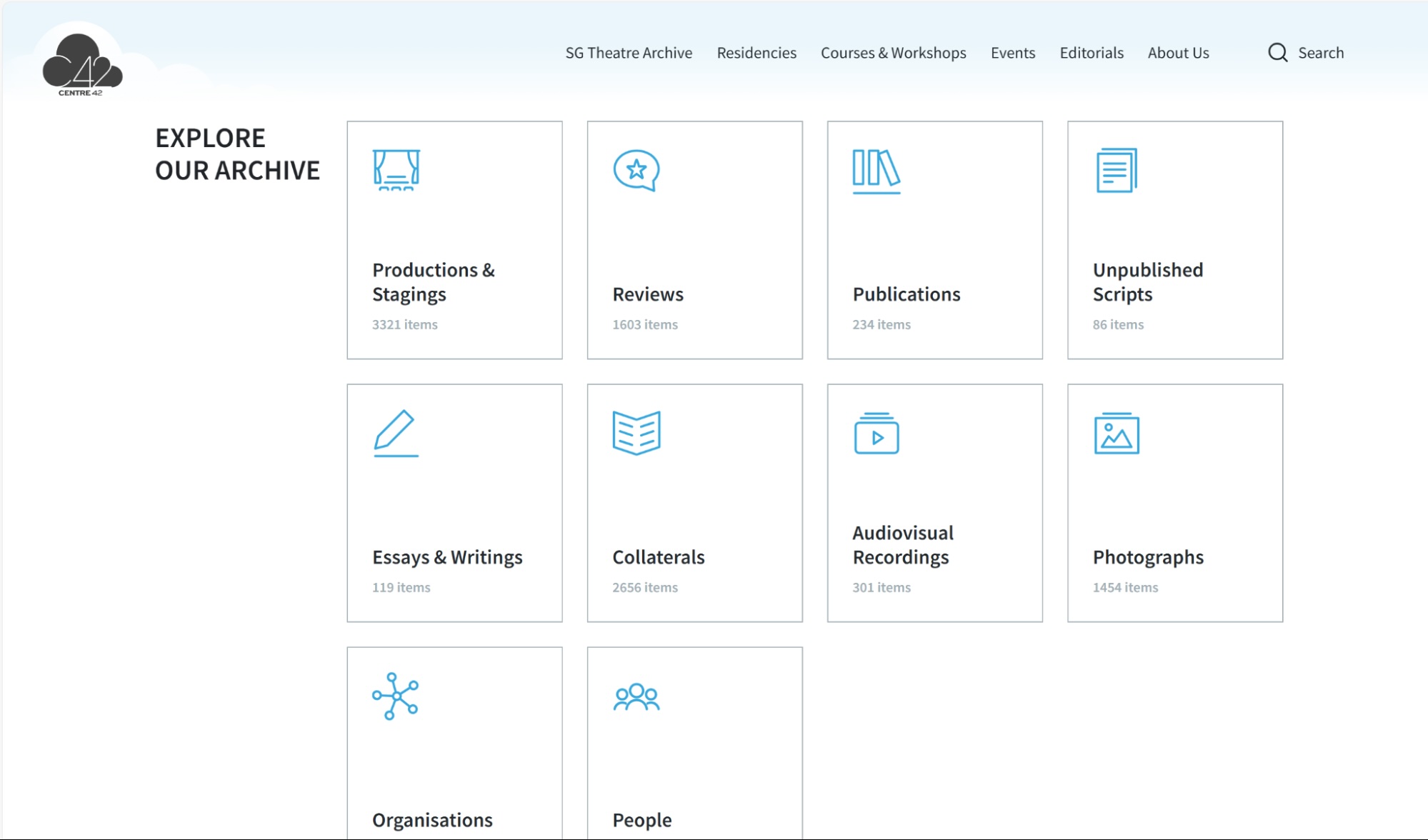Click the Centre 42 cloud logo
Screen dimensions: 1428x840
pyautogui.click(x=82, y=64)
